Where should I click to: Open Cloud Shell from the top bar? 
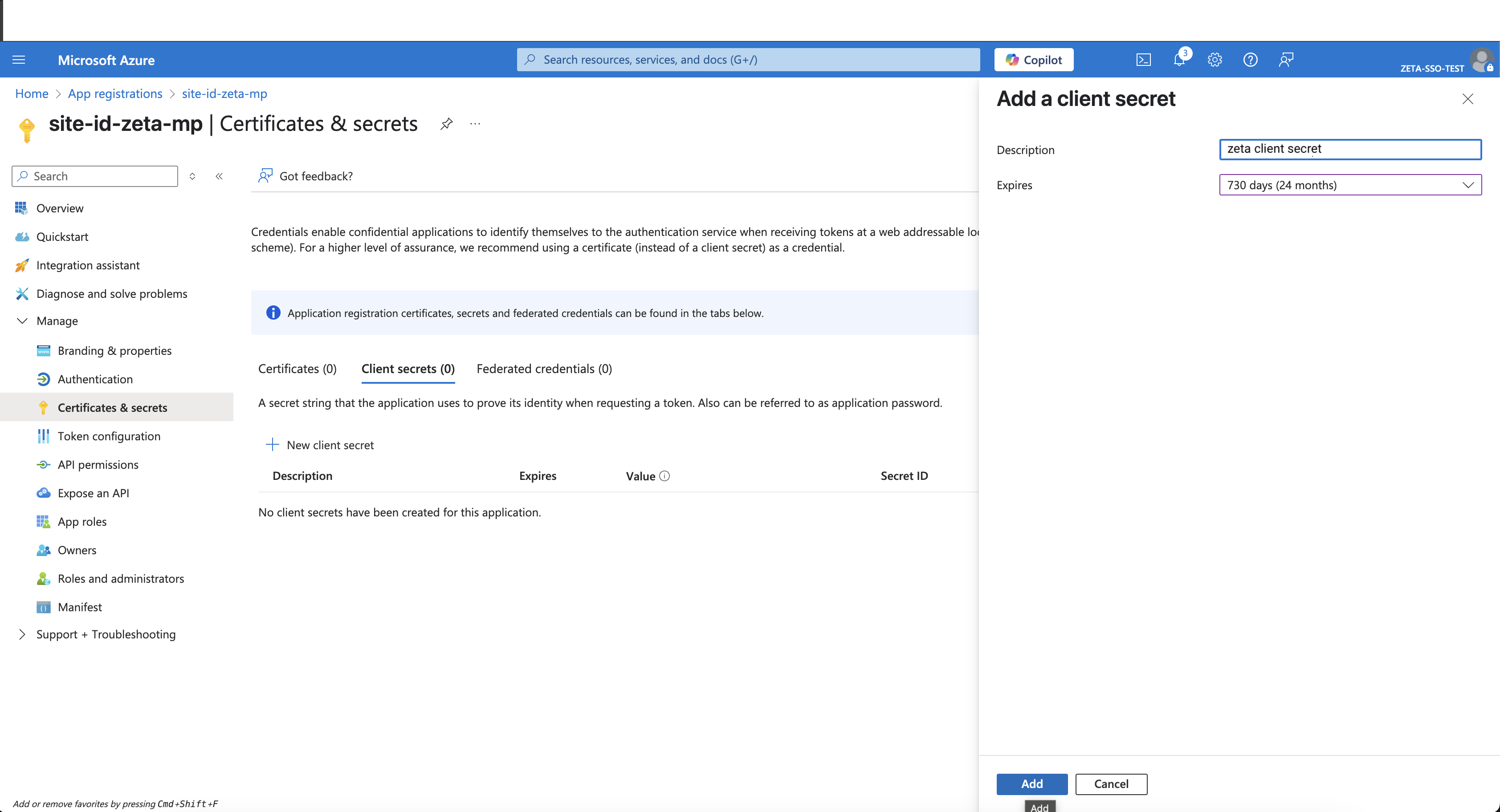tap(1144, 59)
